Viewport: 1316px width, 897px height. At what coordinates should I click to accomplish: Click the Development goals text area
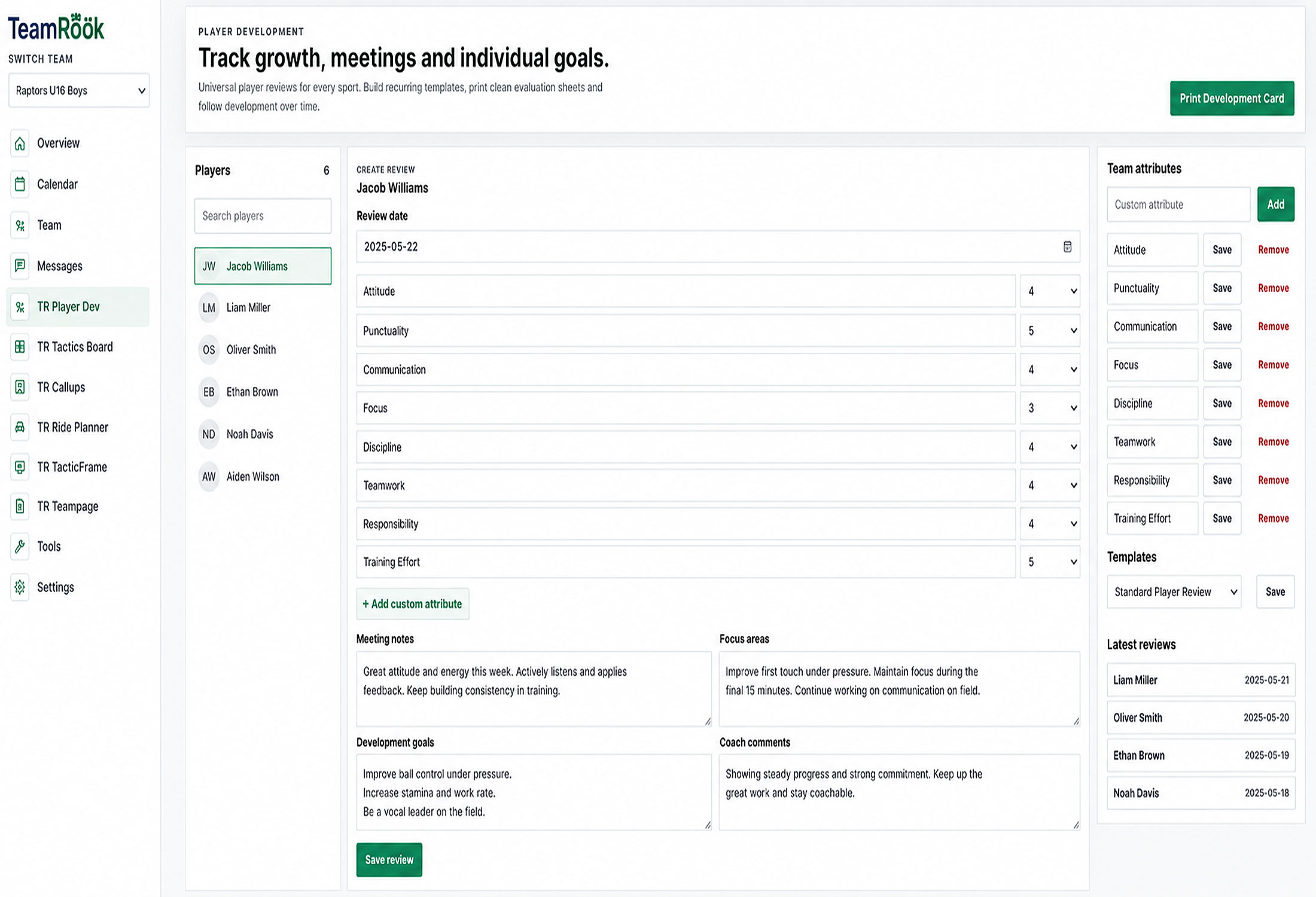pos(534,792)
